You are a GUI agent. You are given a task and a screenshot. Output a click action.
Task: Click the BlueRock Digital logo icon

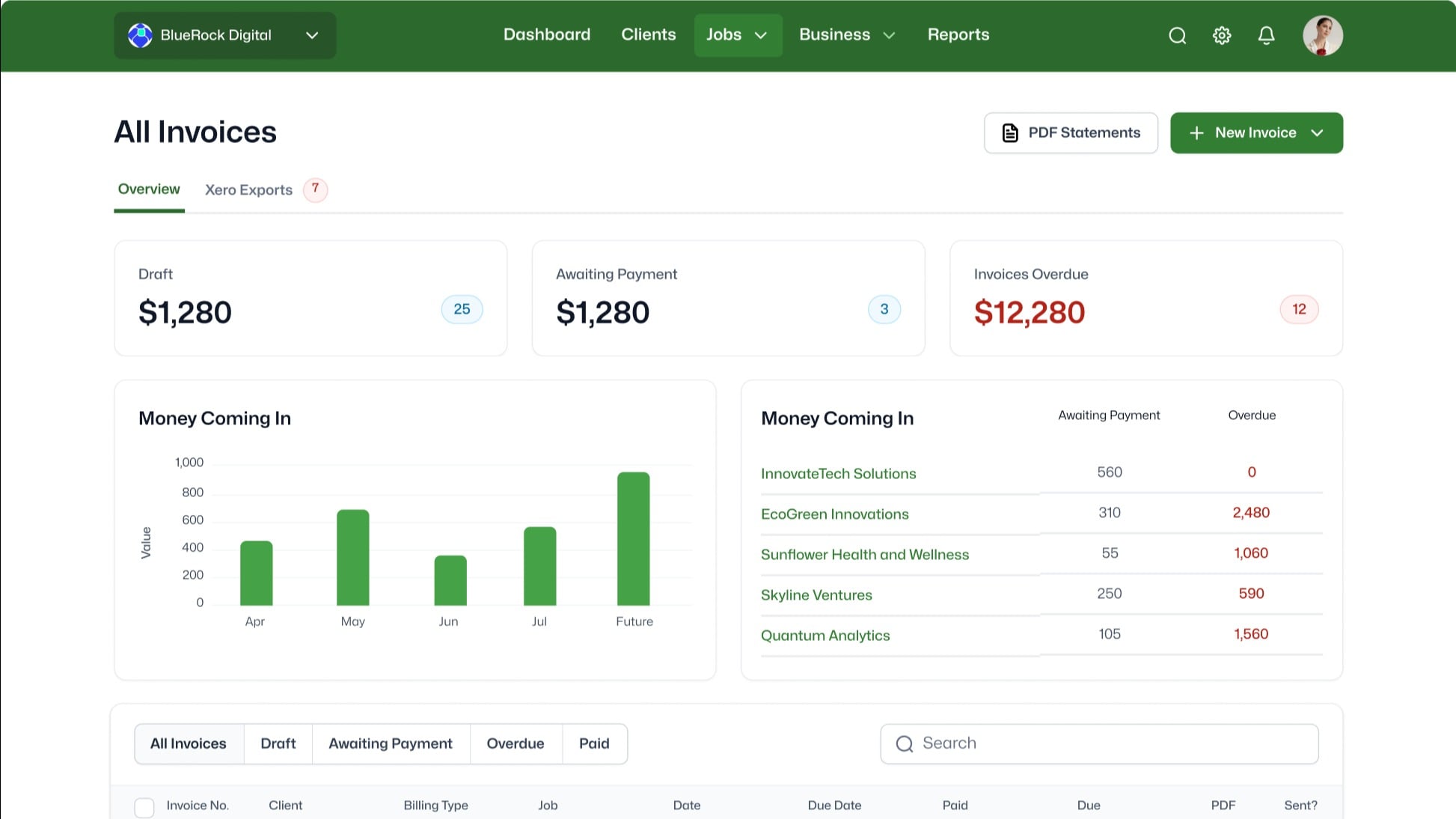140,35
